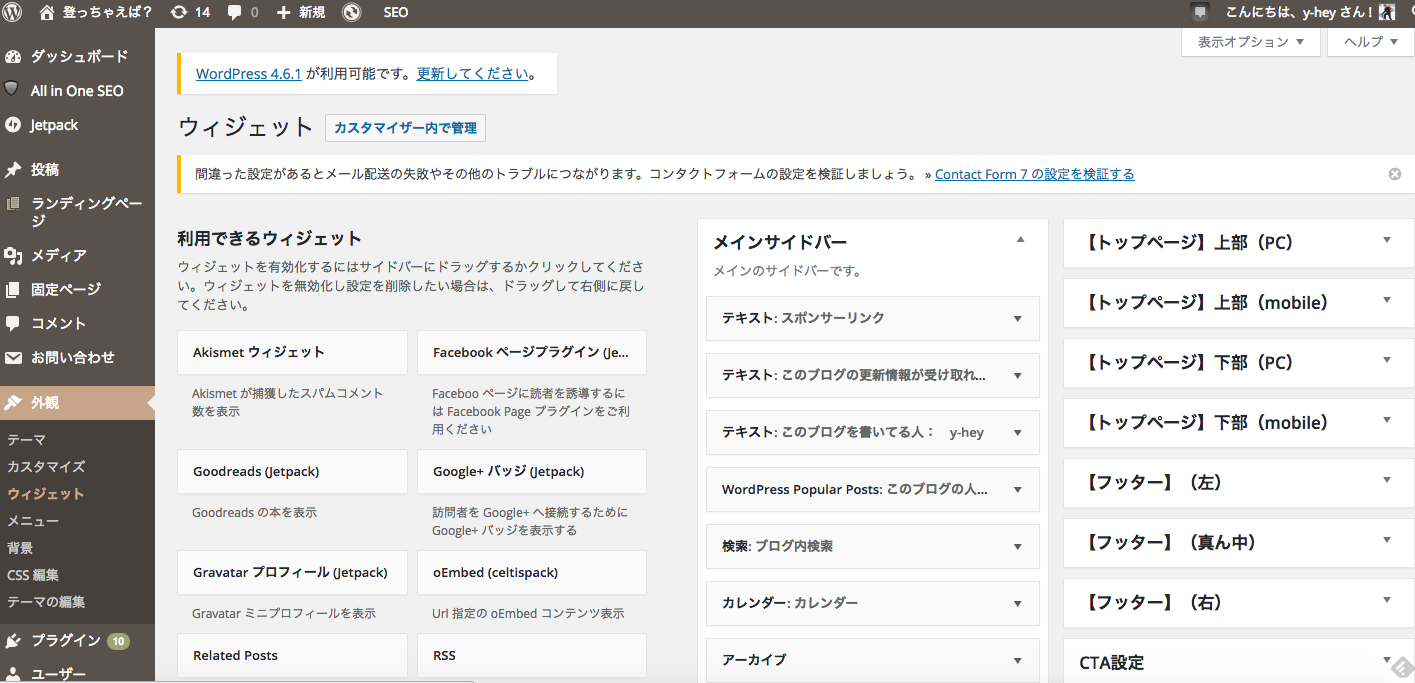Open the notifications icon in the admin bar

[x=1200, y=13]
